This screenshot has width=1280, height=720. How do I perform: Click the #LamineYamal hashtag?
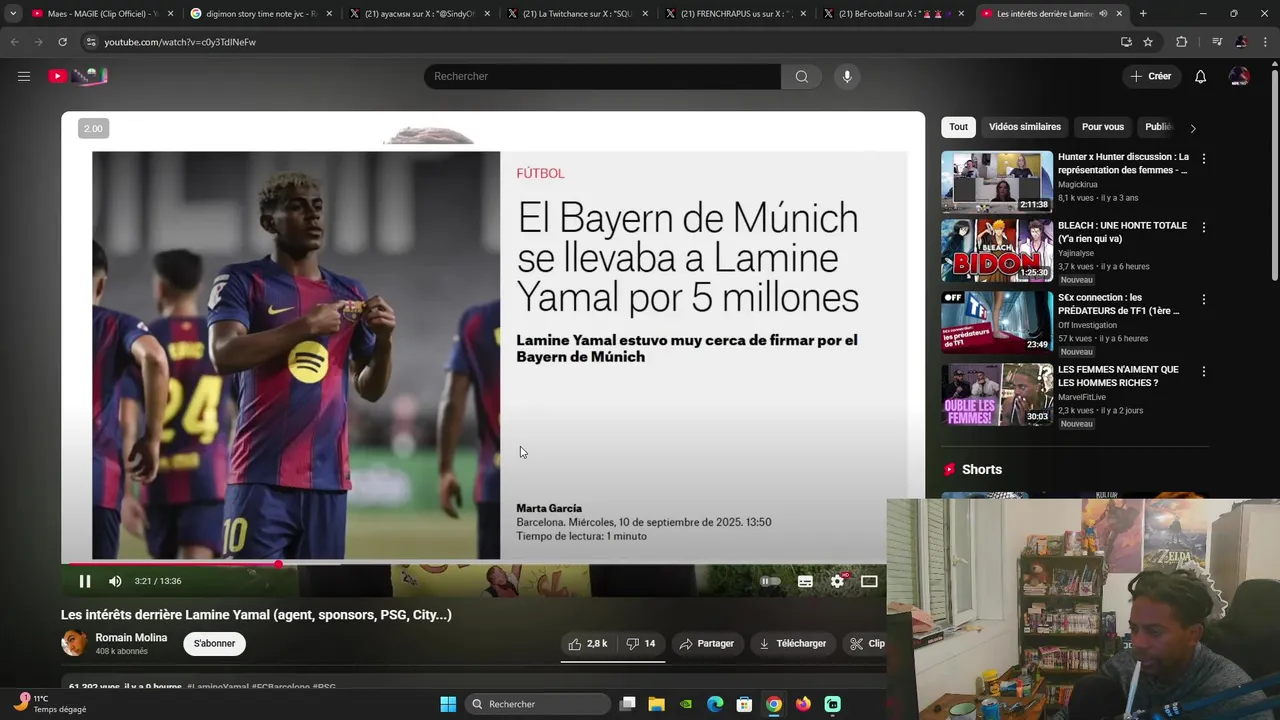tap(217, 687)
